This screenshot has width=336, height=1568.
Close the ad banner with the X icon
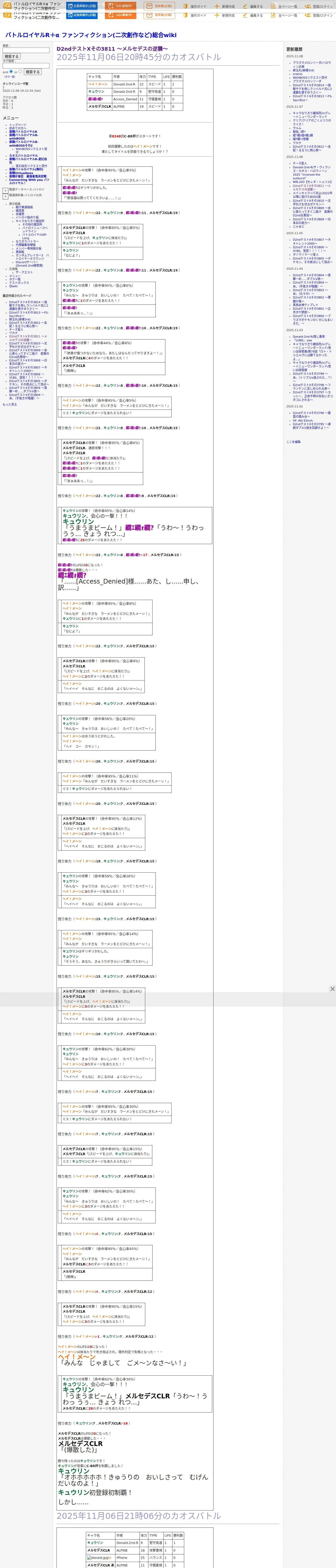(x=332, y=989)
